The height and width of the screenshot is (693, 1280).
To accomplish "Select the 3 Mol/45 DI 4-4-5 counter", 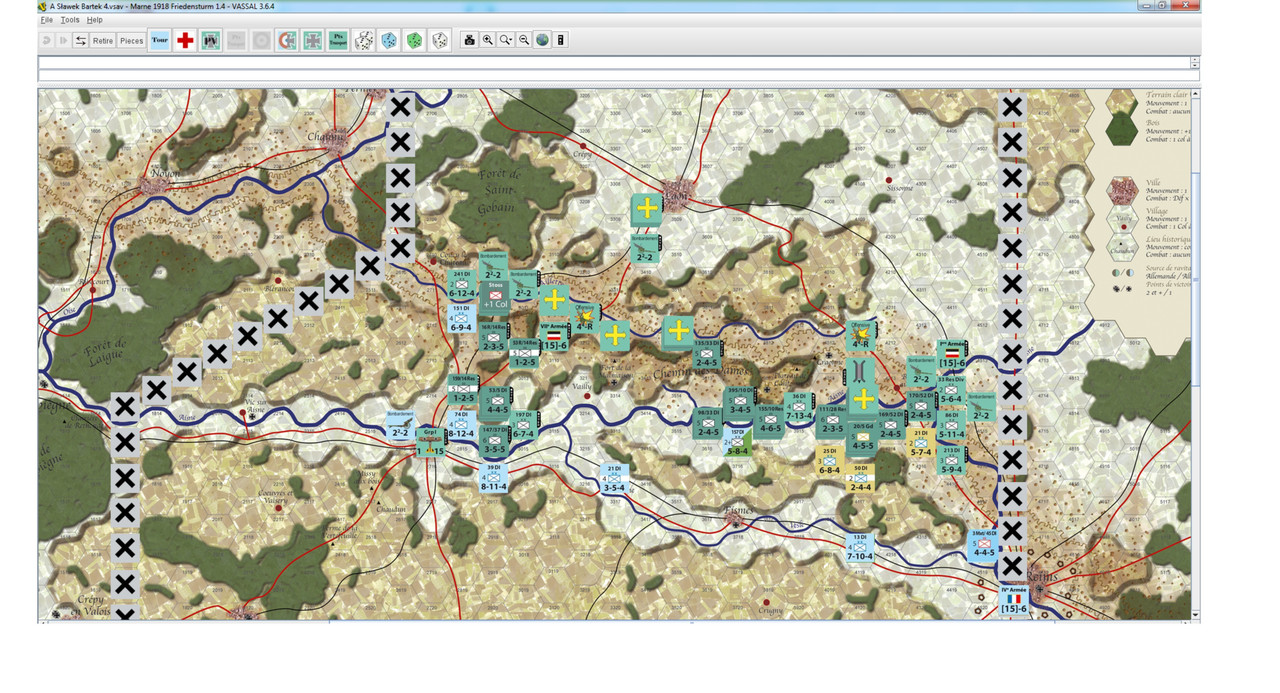I will (x=983, y=544).
